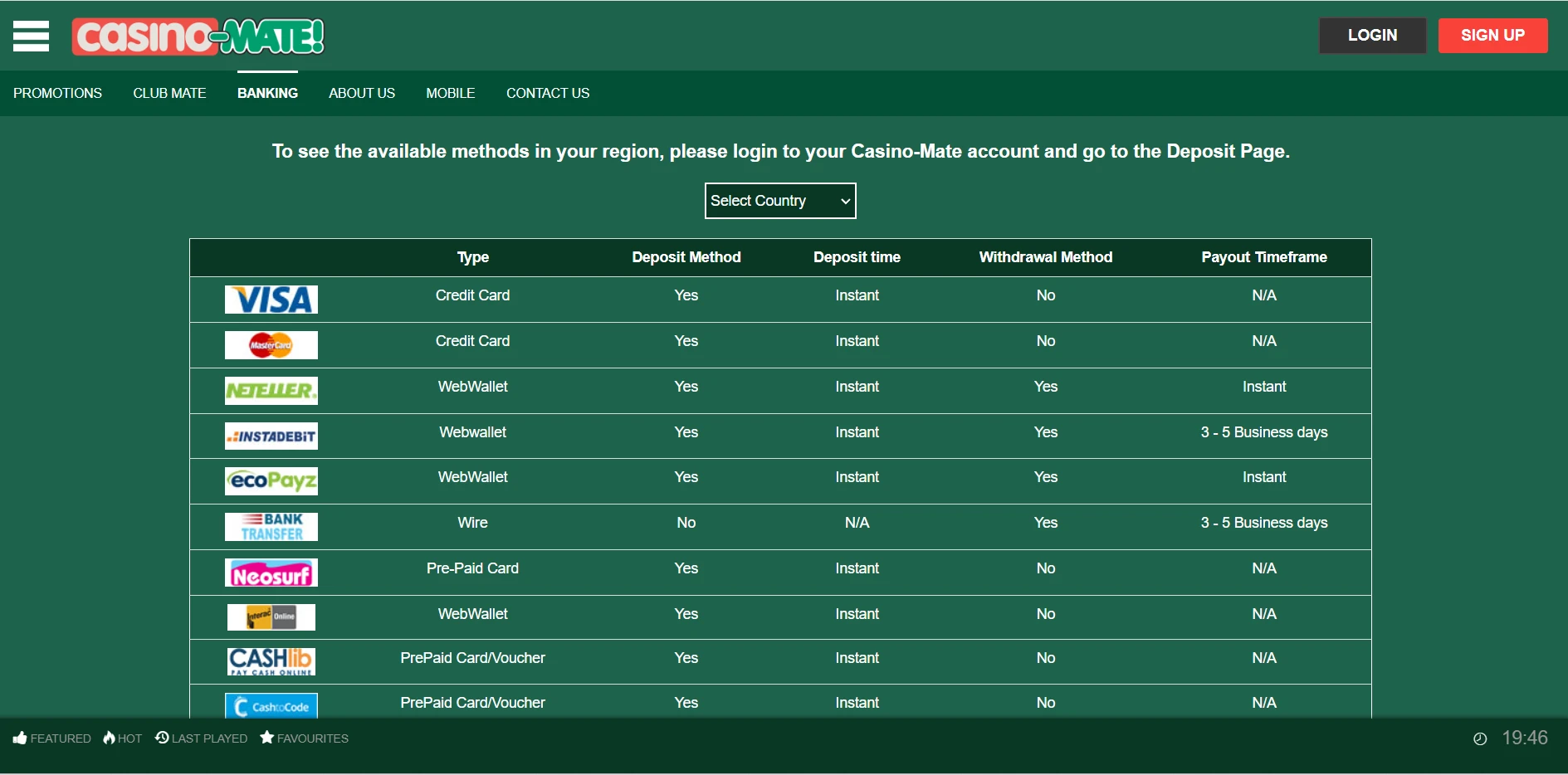
Task: Click the Interac Online logo
Action: tap(271, 617)
